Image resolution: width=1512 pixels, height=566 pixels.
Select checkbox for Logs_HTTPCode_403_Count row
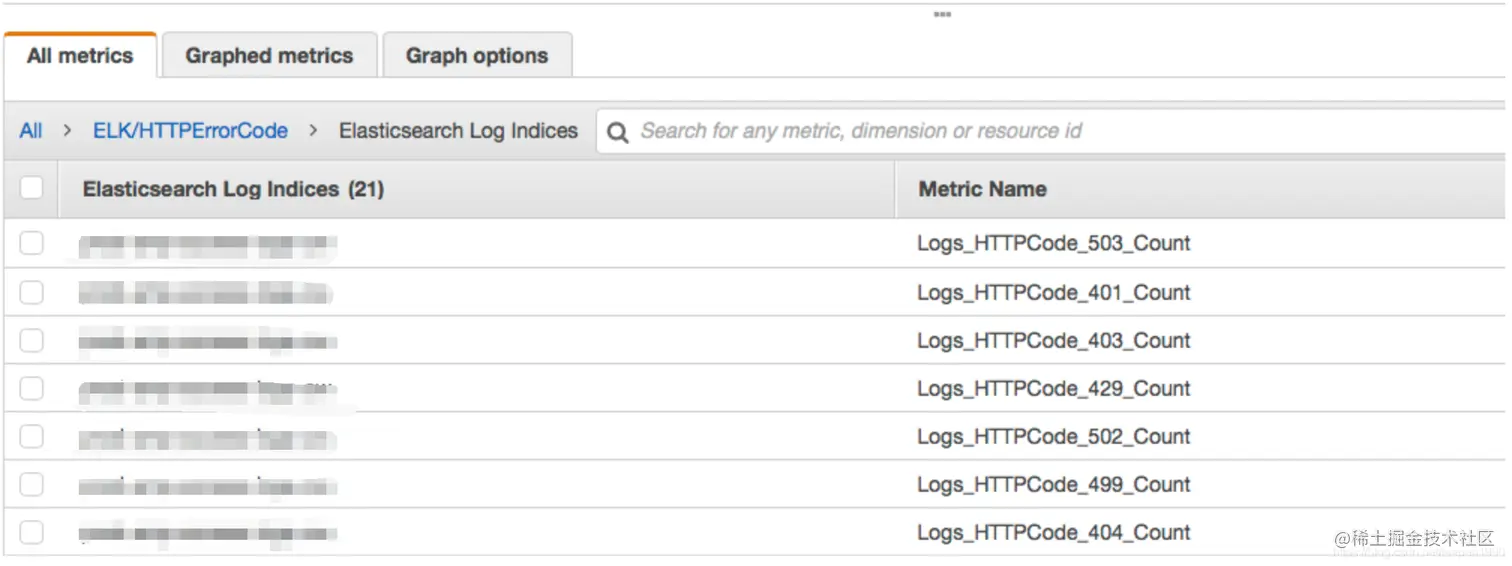[x=32, y=340]
